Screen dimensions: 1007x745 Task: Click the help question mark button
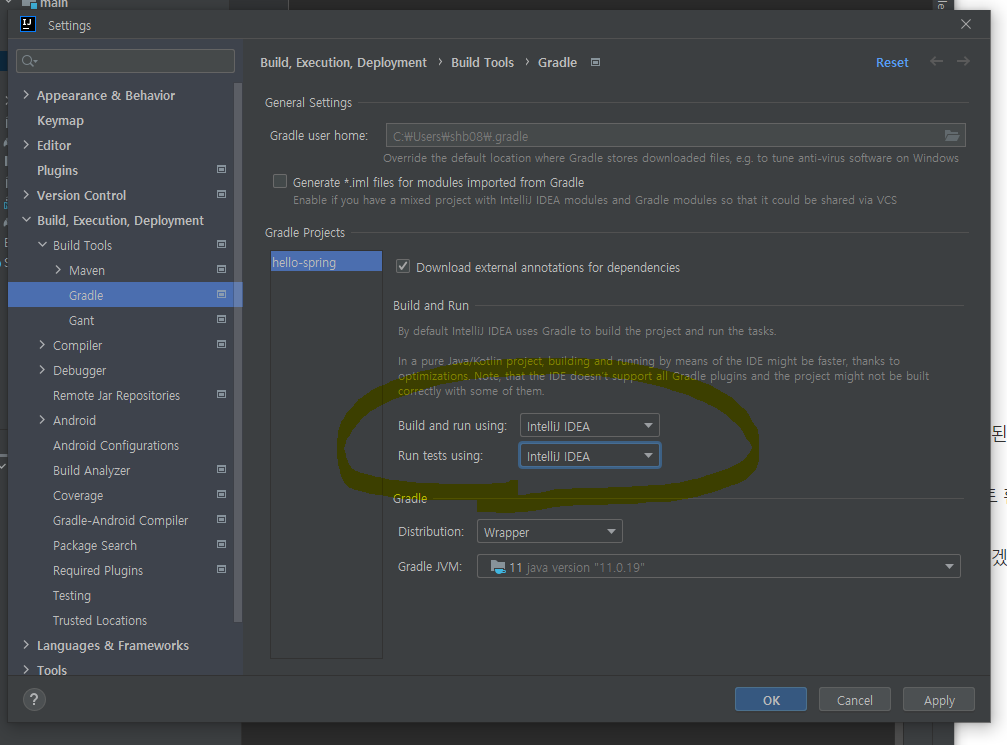point(34,699)
